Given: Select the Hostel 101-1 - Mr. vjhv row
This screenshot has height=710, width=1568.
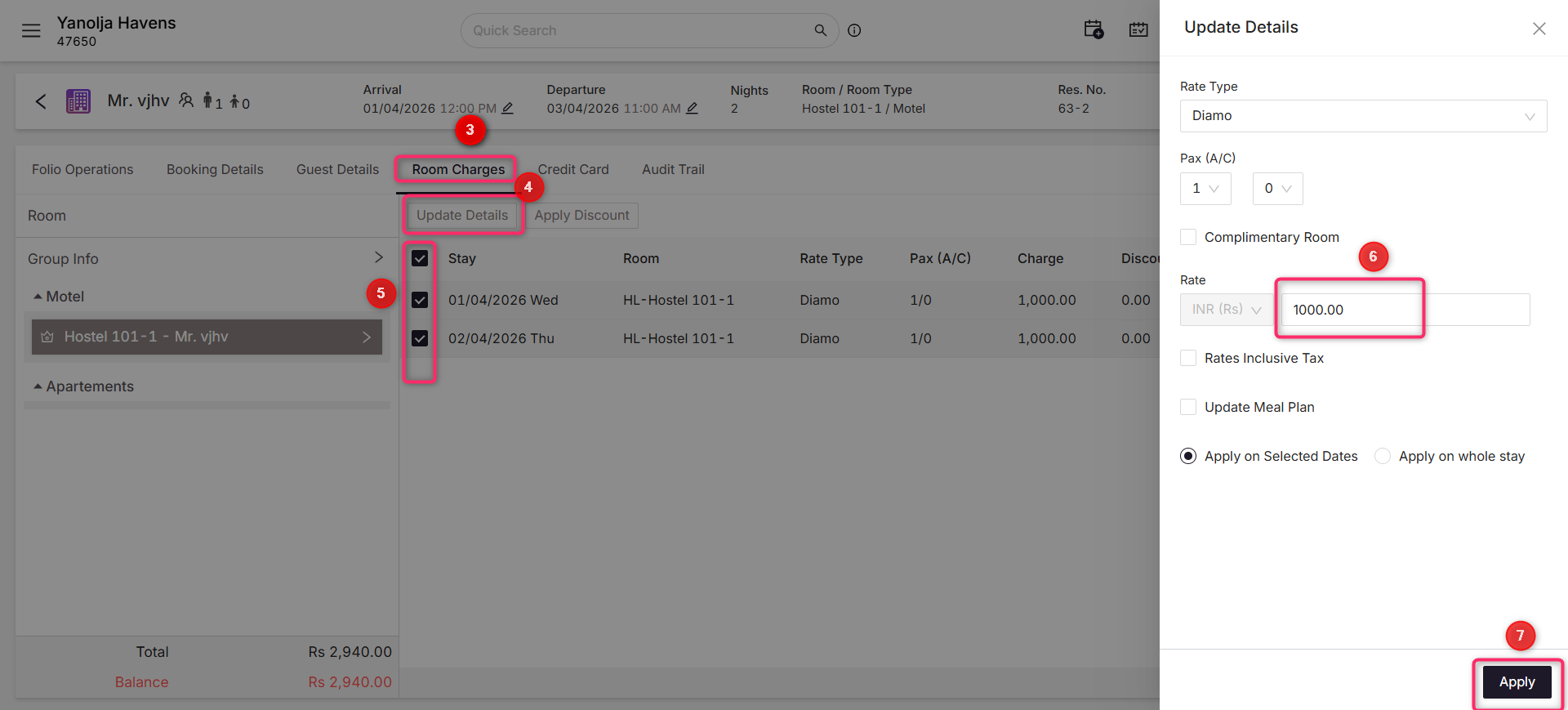Looking at the screenshot, I should 207,337.
